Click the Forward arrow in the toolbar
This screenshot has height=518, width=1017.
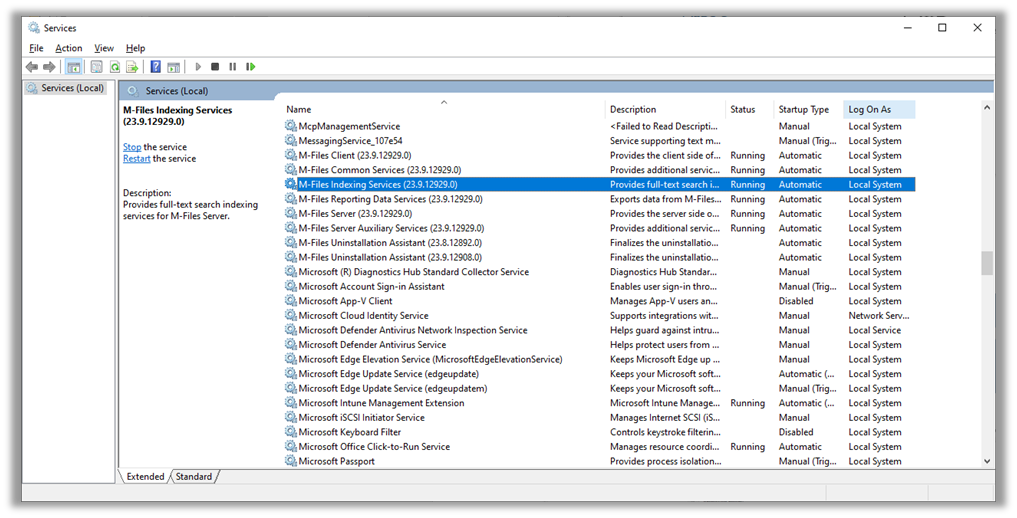(49, 67)
